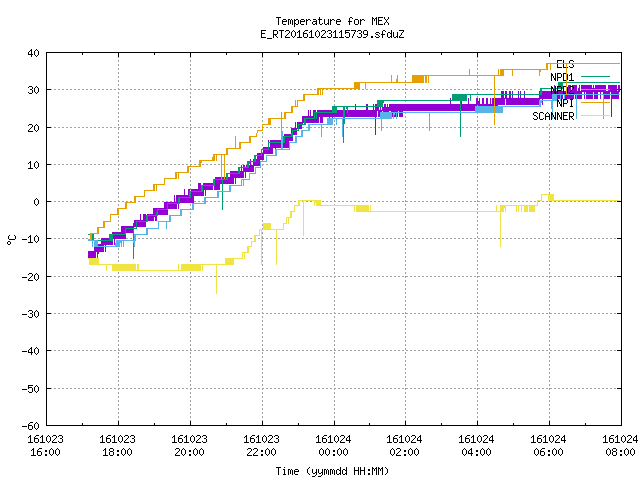Click the y-axis label -40
The height and width of the screenshot is (480, 640).
[31, 351]
